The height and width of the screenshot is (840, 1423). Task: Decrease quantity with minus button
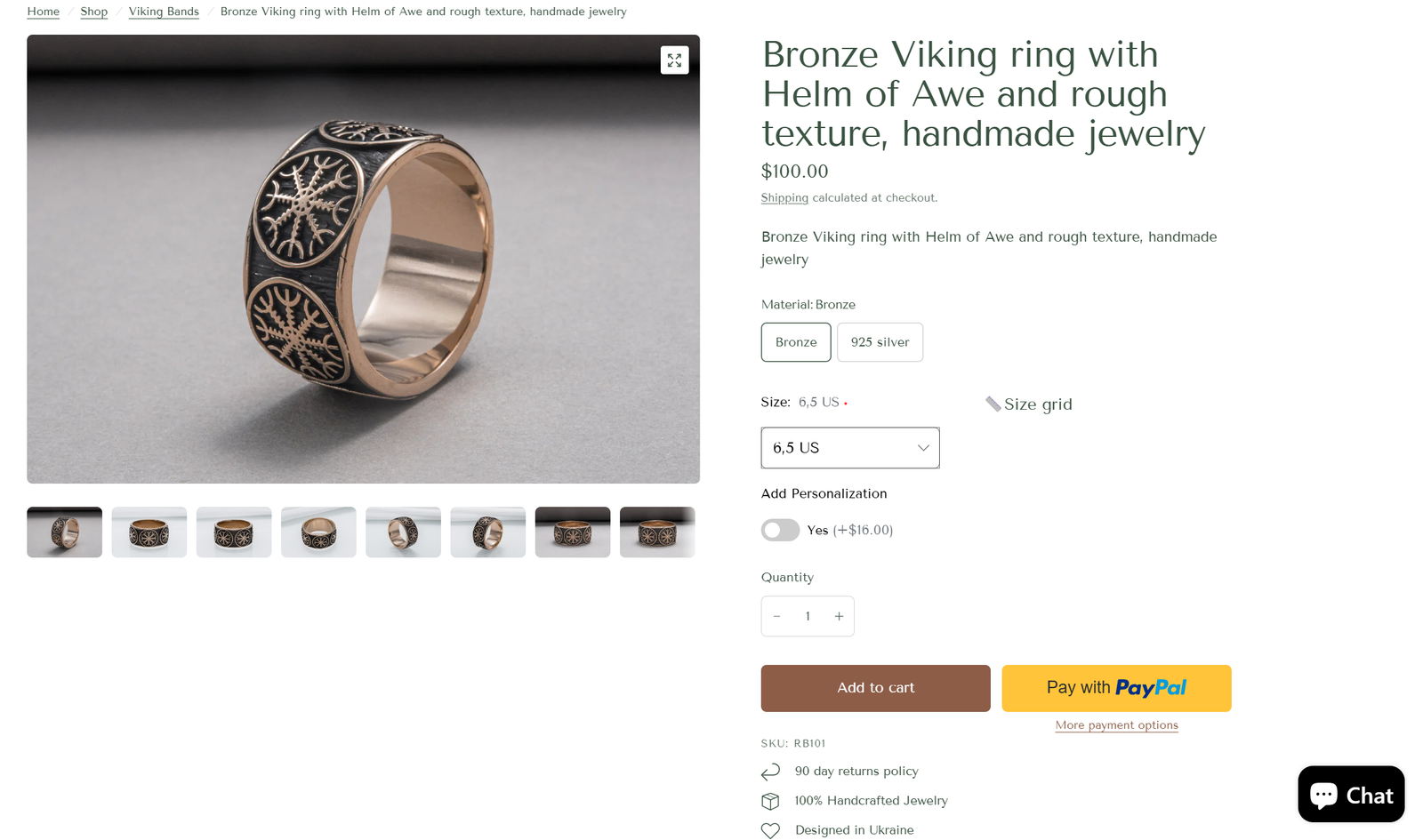click(x=777, y=616)
